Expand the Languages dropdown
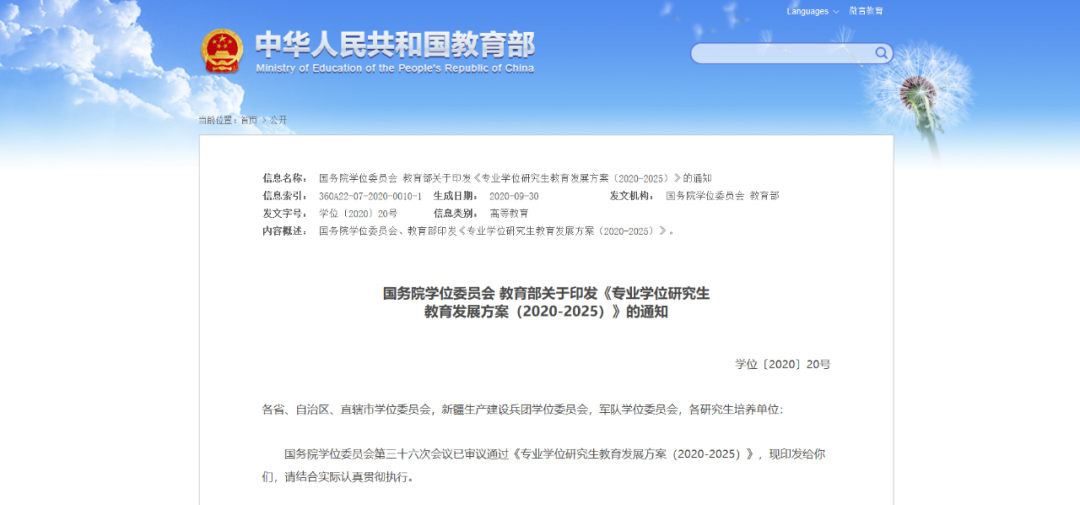This screenshot has width=1080, height=505. [x=812, y=11]
